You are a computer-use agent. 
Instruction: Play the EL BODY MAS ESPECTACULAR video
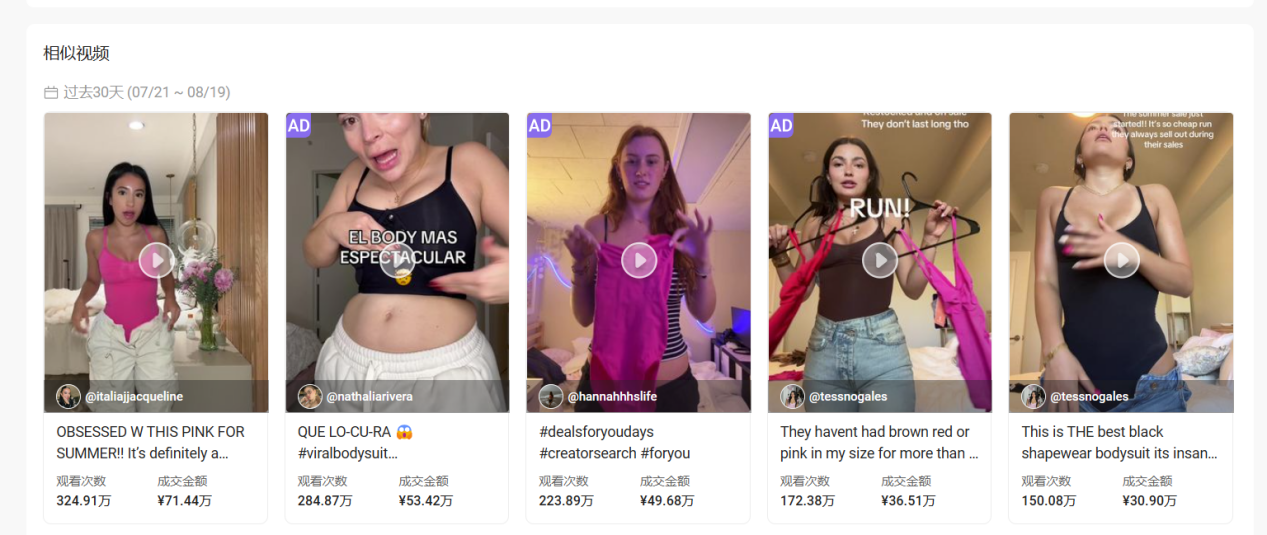(397, 260)
